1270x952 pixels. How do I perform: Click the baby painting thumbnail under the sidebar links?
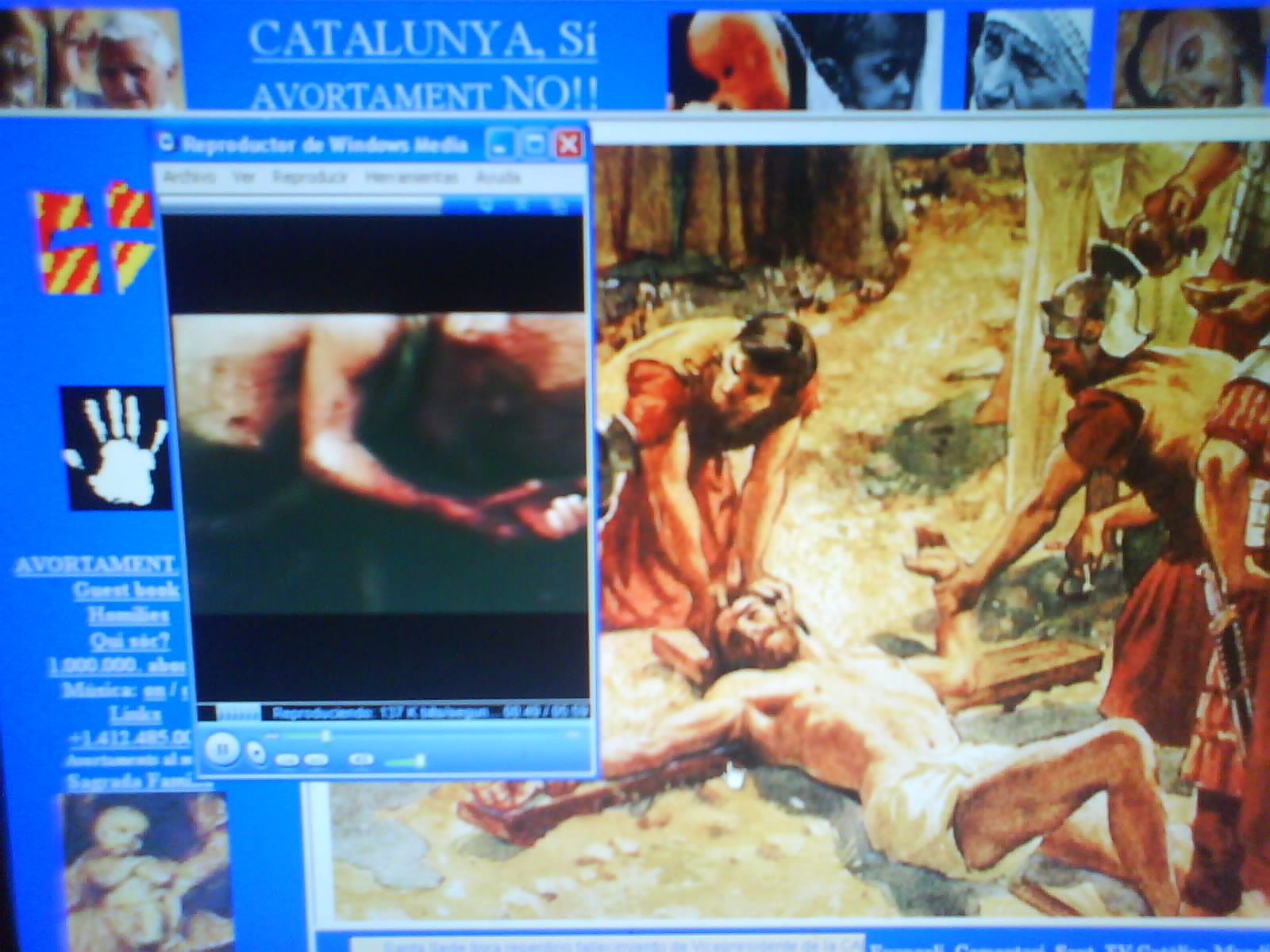pyautogui.click(x=146, y=871)
